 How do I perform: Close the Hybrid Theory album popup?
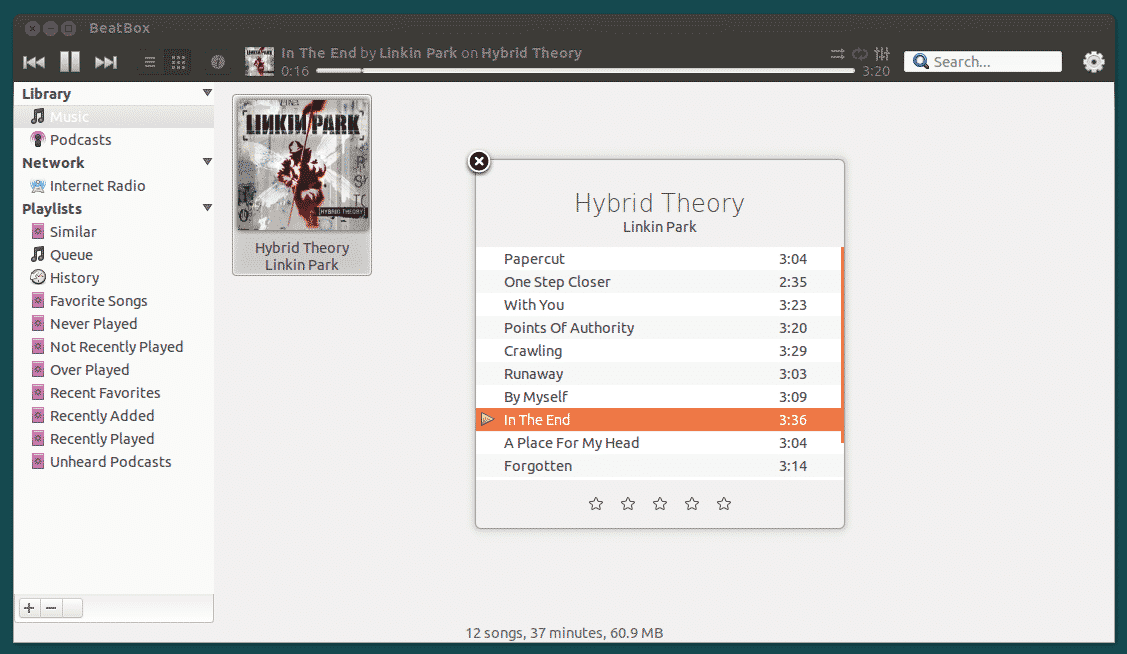479,162
